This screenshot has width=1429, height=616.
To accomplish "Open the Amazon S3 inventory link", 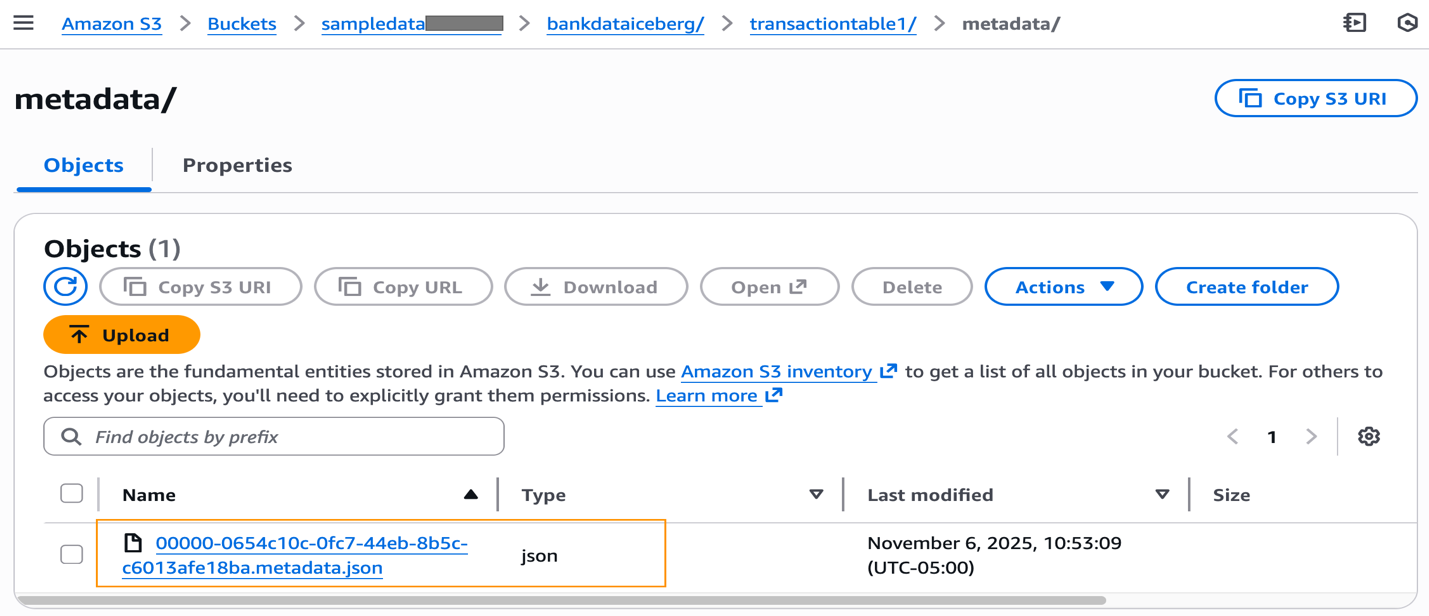I will 780,371.
